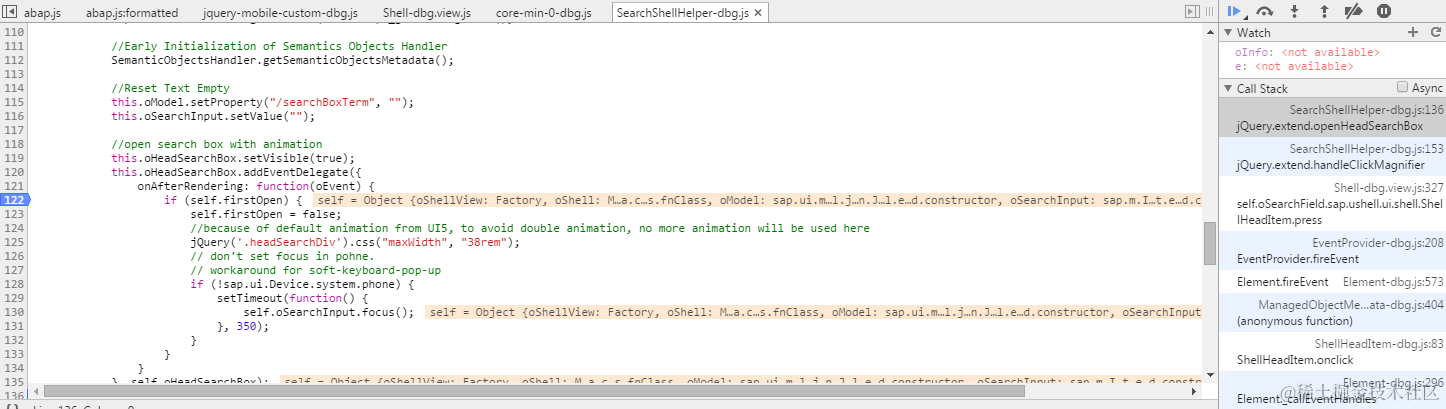Enable Async call stack checkbox
Screen dimensions: 1446x409
click(x=1402, y=87)
